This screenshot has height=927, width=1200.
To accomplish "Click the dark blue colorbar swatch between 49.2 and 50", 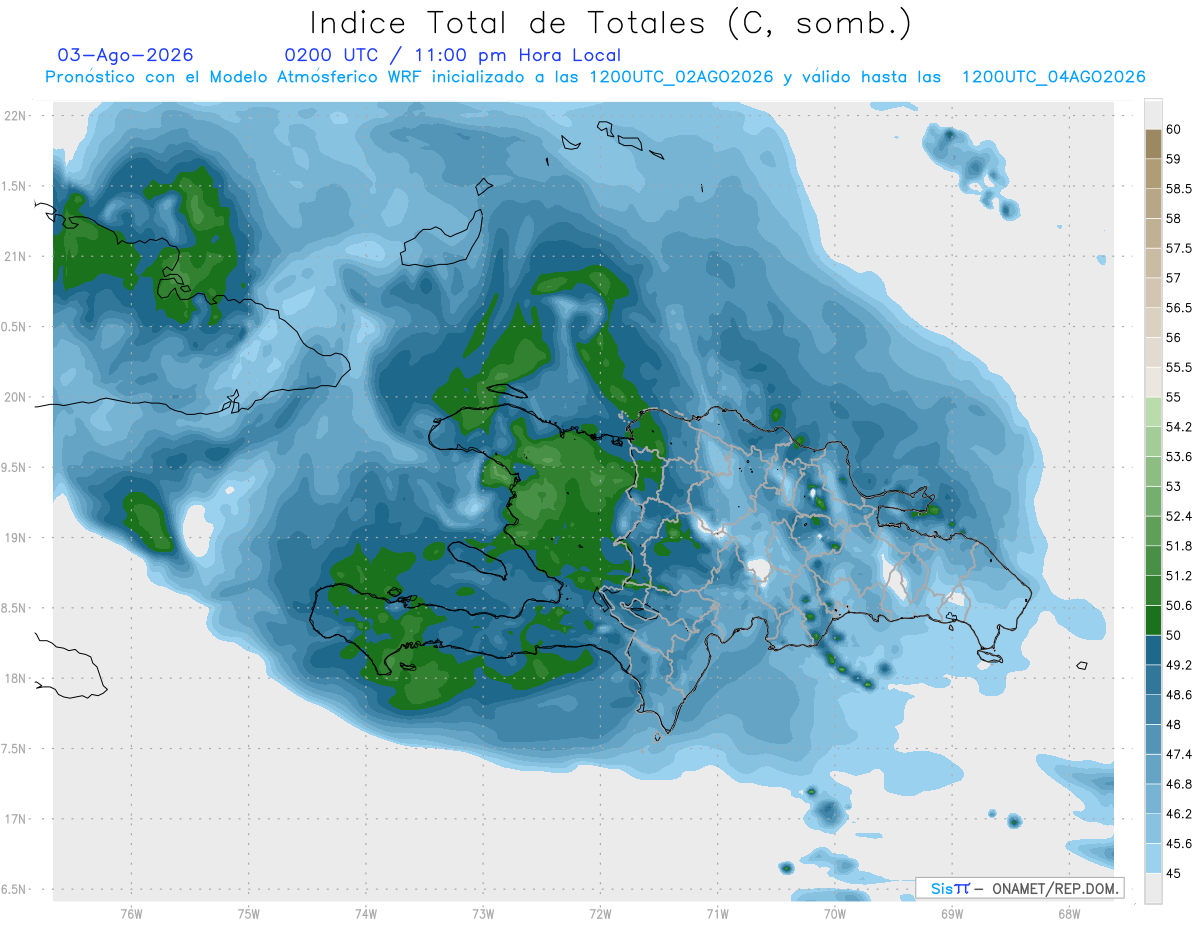I will (x=1153, y=650).
